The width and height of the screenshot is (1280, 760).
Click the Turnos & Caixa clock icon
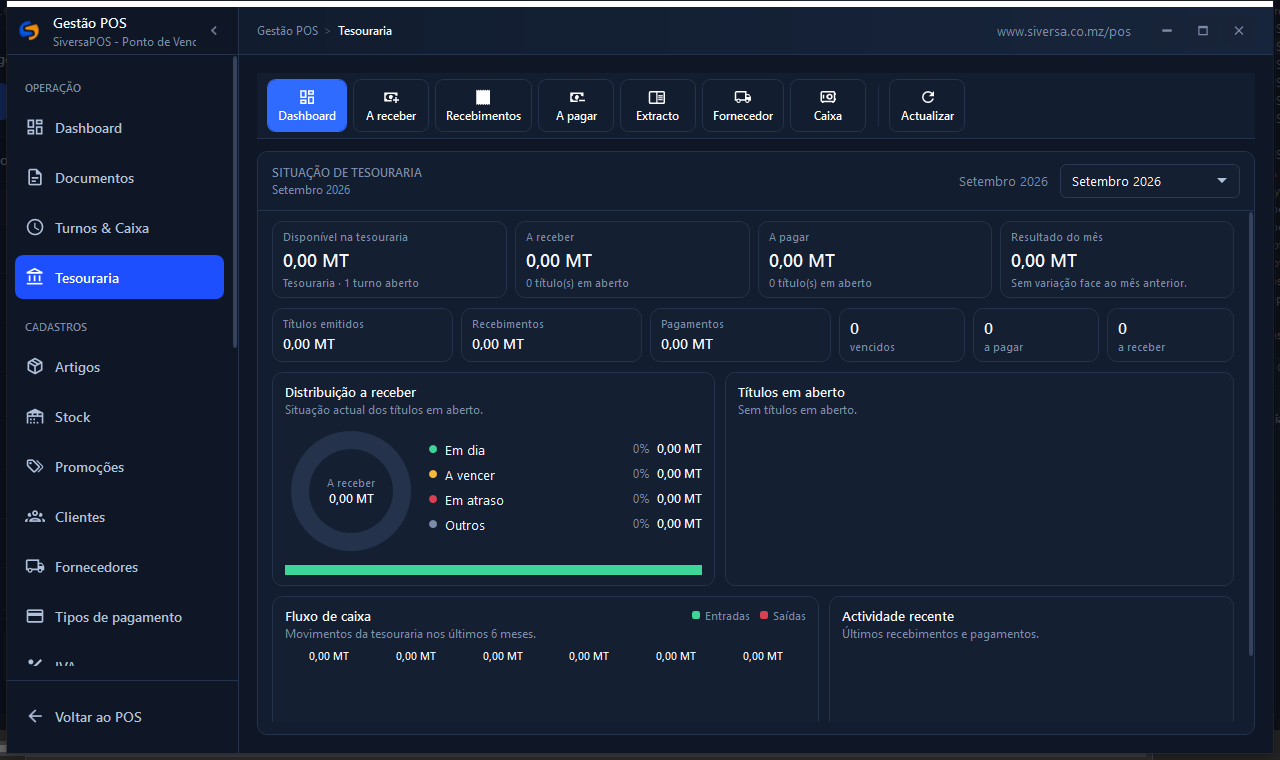(x=35, y=228)
